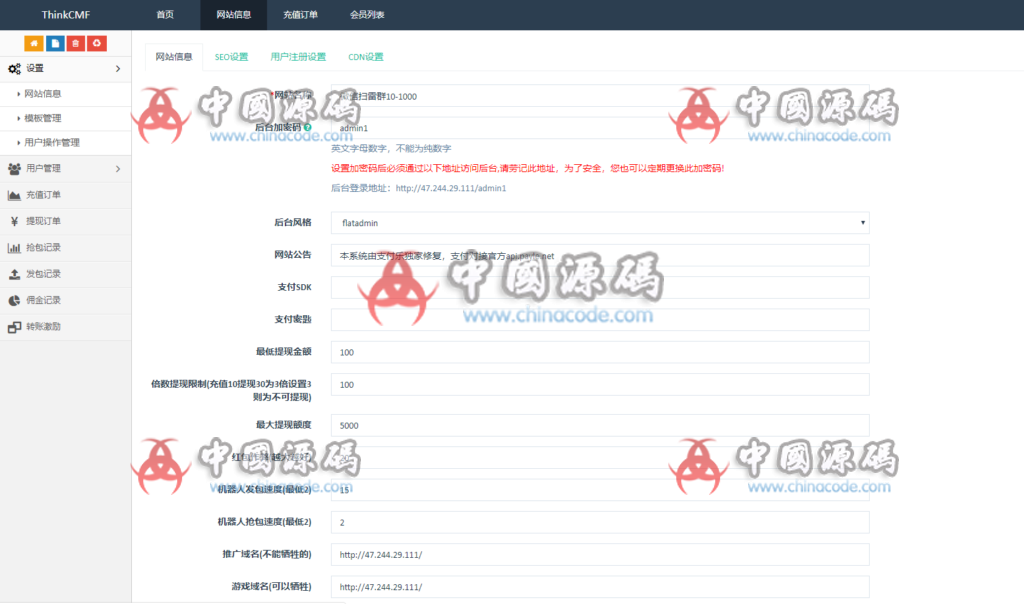Click into the 网站公告 text field
The height and width of the screenshot is (604, 1024).
[x=600, y=255]
